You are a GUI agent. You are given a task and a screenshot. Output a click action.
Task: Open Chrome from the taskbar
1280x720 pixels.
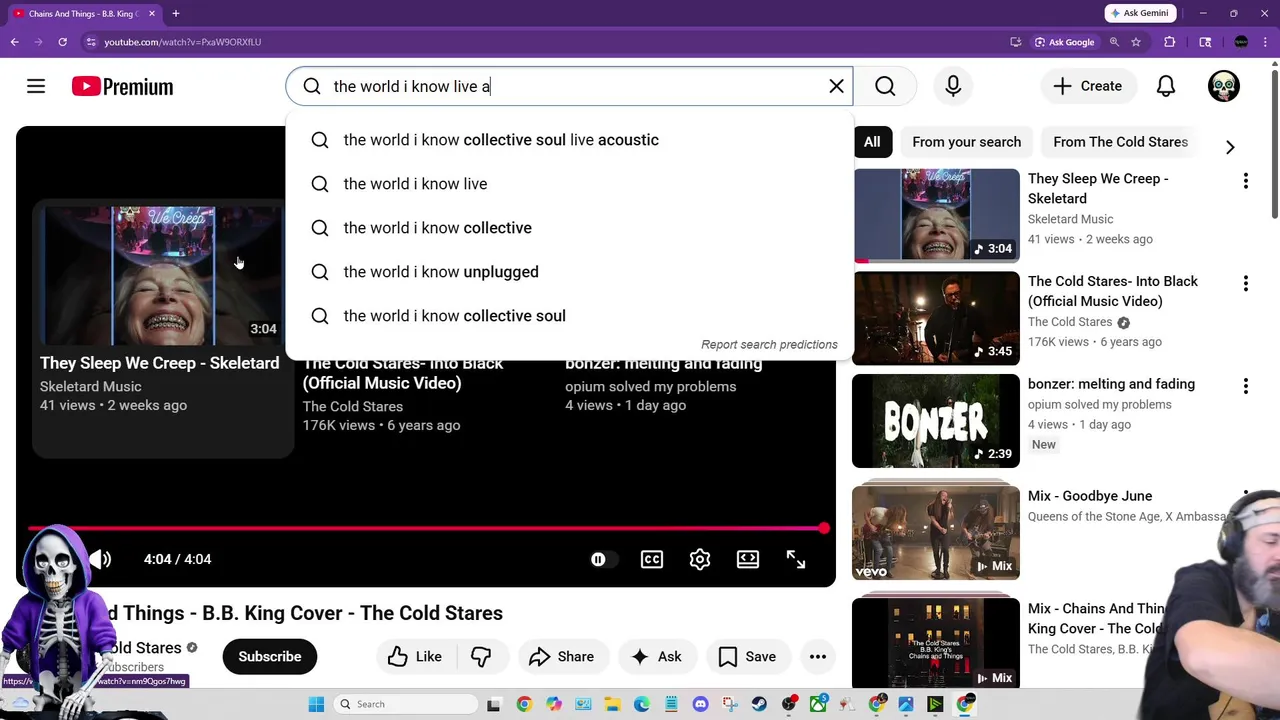[x=524, y=704]
